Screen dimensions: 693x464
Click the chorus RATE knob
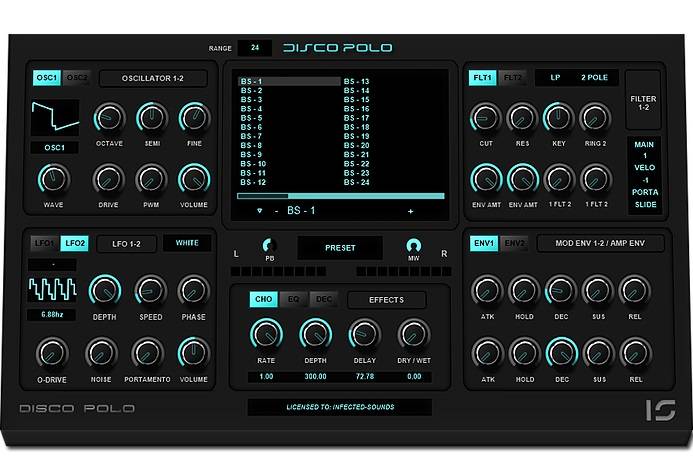point(266,334)
